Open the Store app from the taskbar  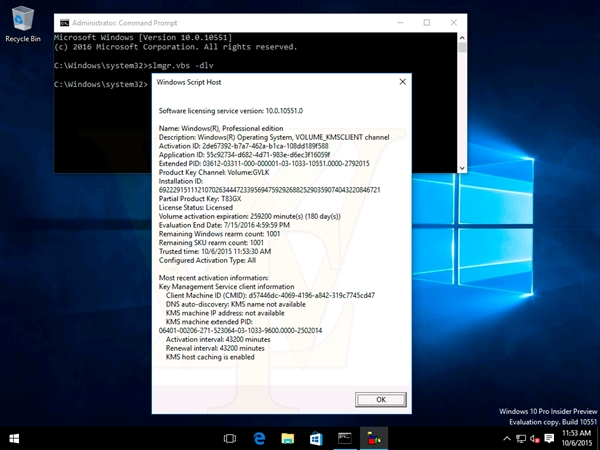(315, 438)
